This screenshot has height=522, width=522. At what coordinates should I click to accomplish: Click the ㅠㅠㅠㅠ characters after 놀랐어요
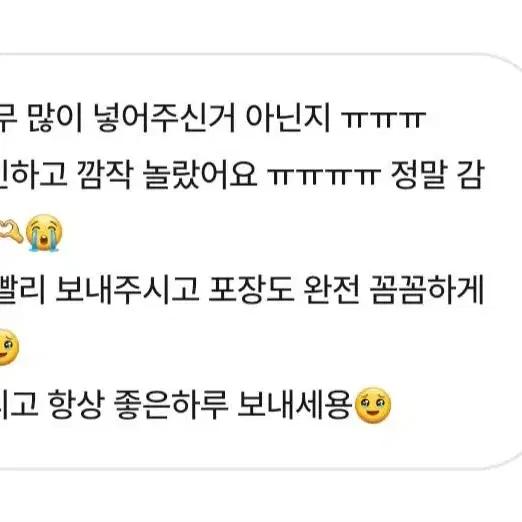click(x=324, y=176)
